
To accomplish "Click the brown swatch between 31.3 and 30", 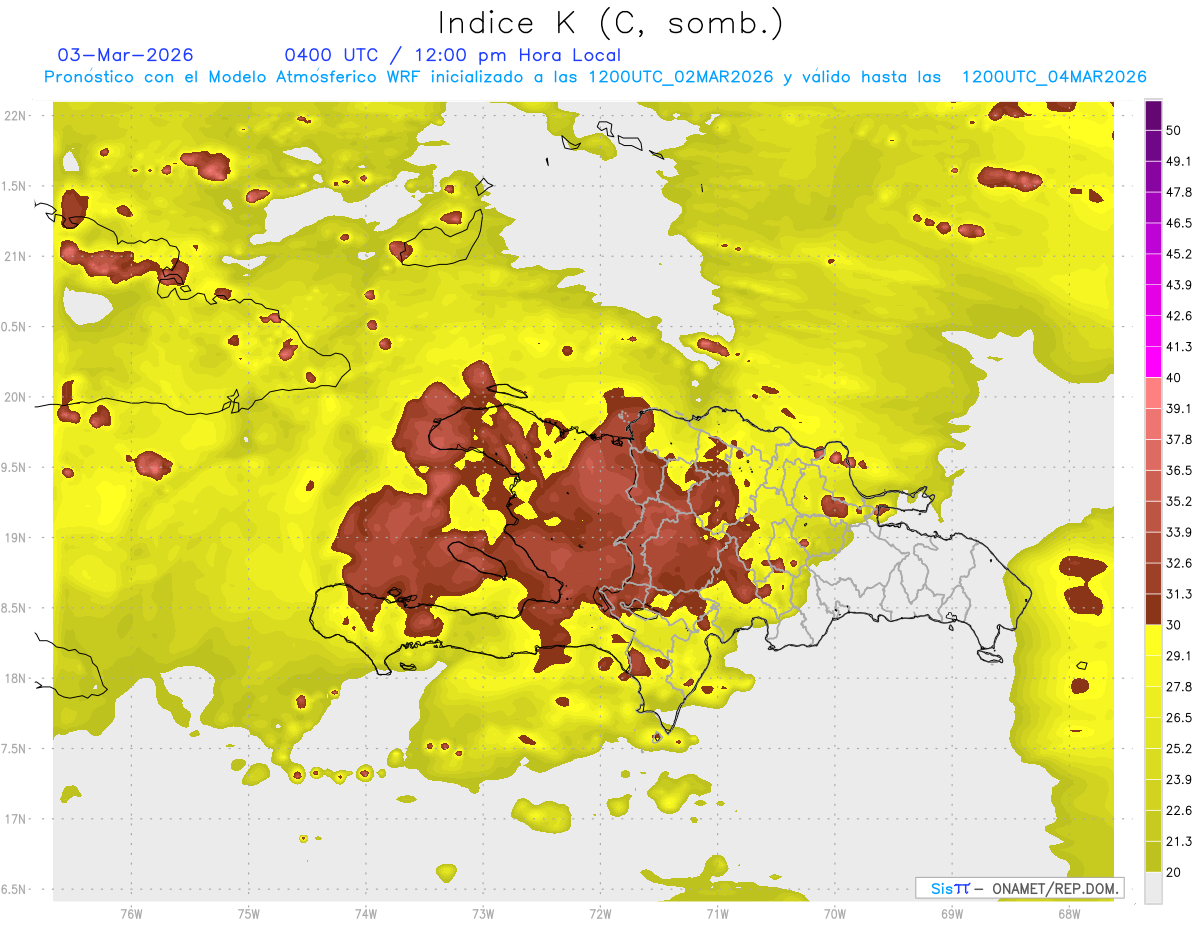I will point(1153,609).
